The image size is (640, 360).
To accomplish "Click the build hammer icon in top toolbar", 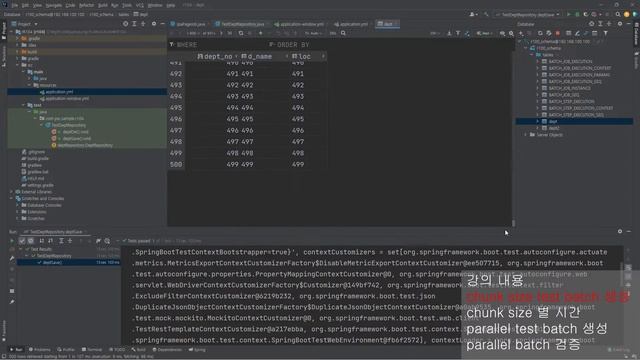I will pyautogui.click(x=486, y=14).
